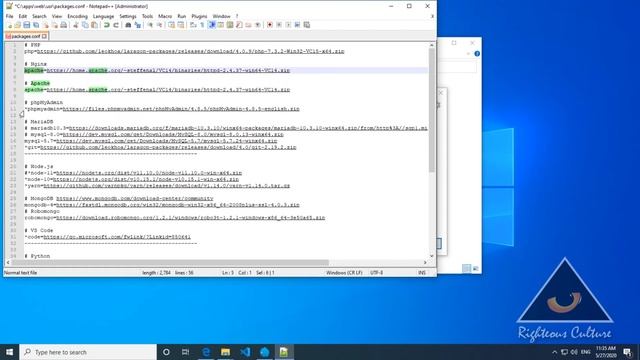Open the Encoding menu
640x360 pixels.
78,16
